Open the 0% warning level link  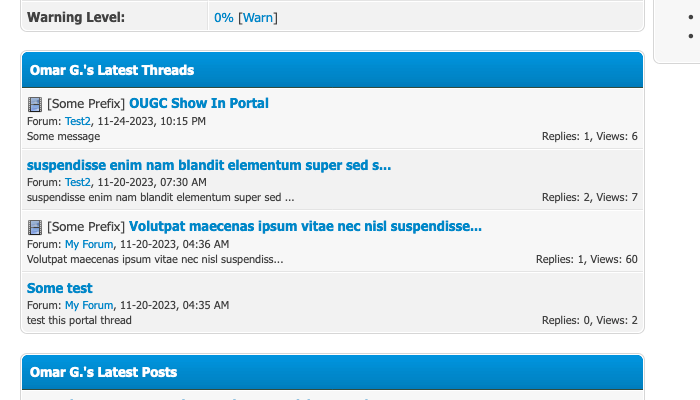click(223, 18)
